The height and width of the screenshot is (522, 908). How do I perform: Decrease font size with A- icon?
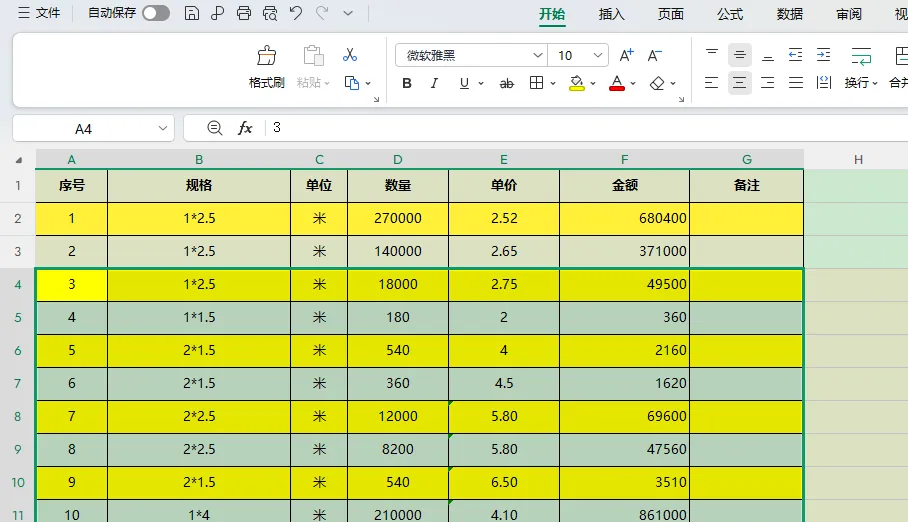[x=654, y=55]
